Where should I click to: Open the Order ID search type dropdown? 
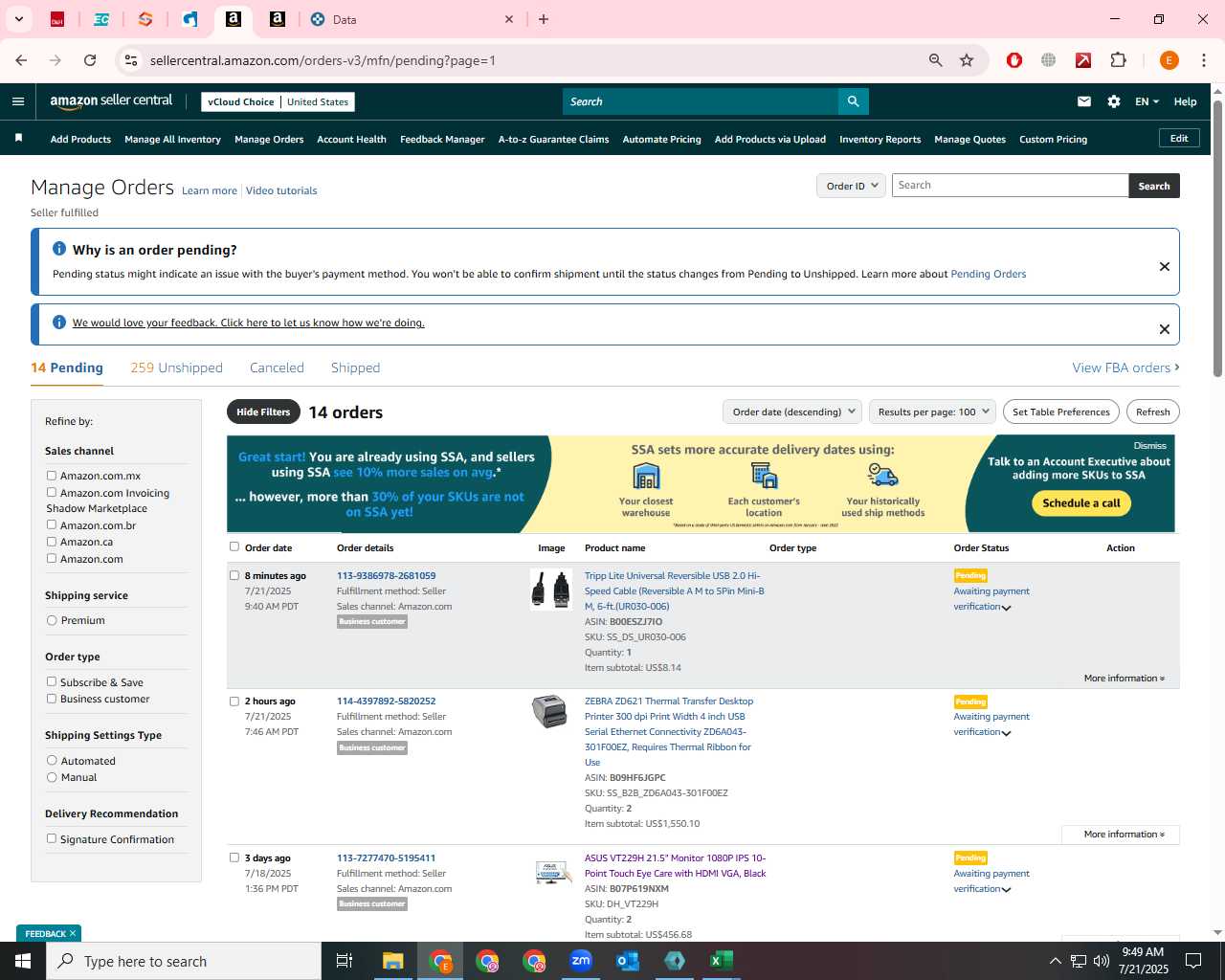[851, 186]
